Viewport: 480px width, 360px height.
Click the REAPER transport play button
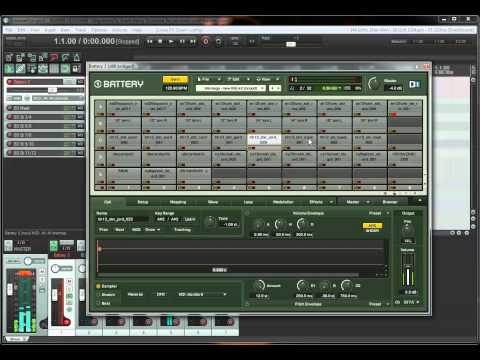[x=171, y=42]
